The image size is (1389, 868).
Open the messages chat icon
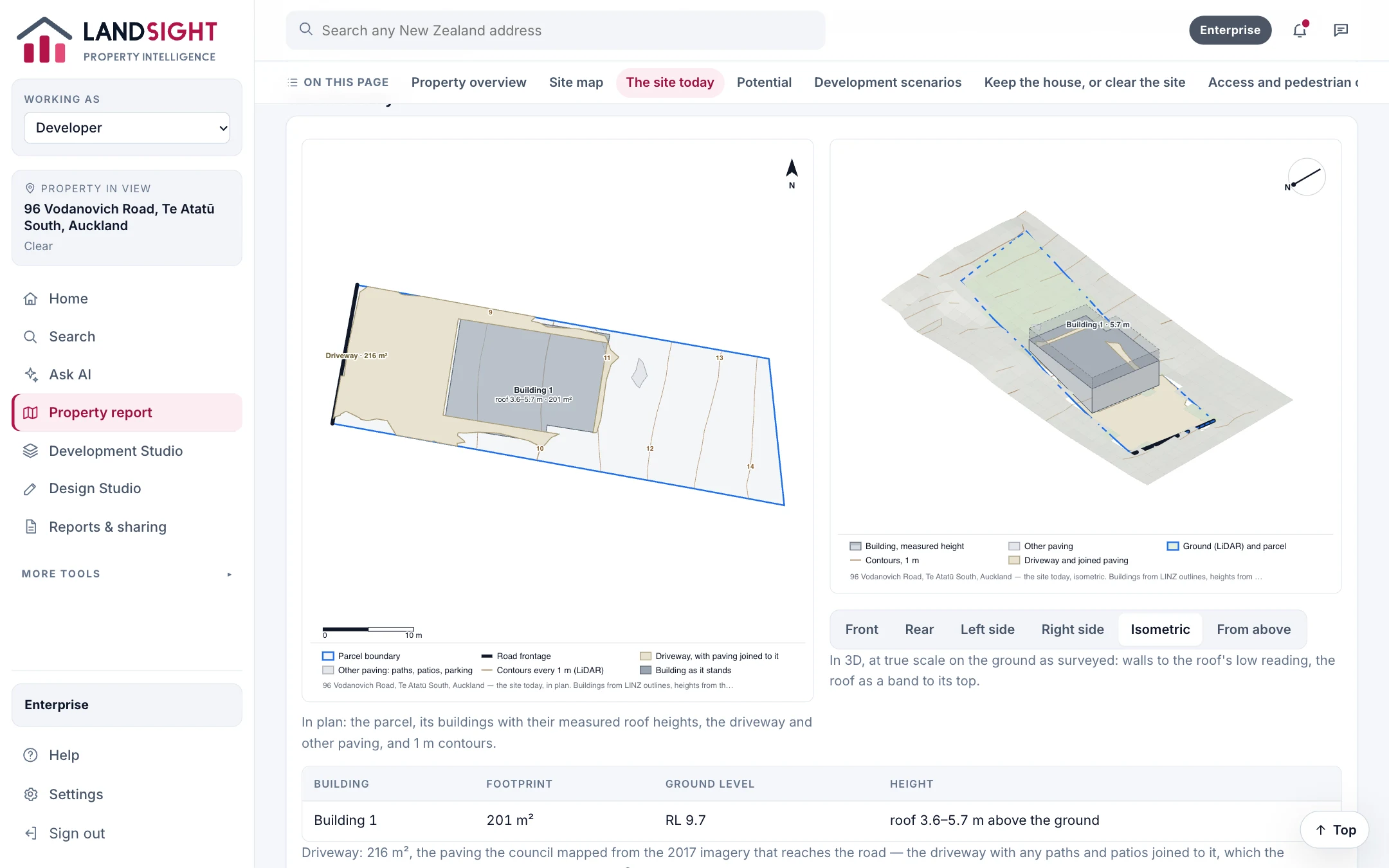(1341, 30)
